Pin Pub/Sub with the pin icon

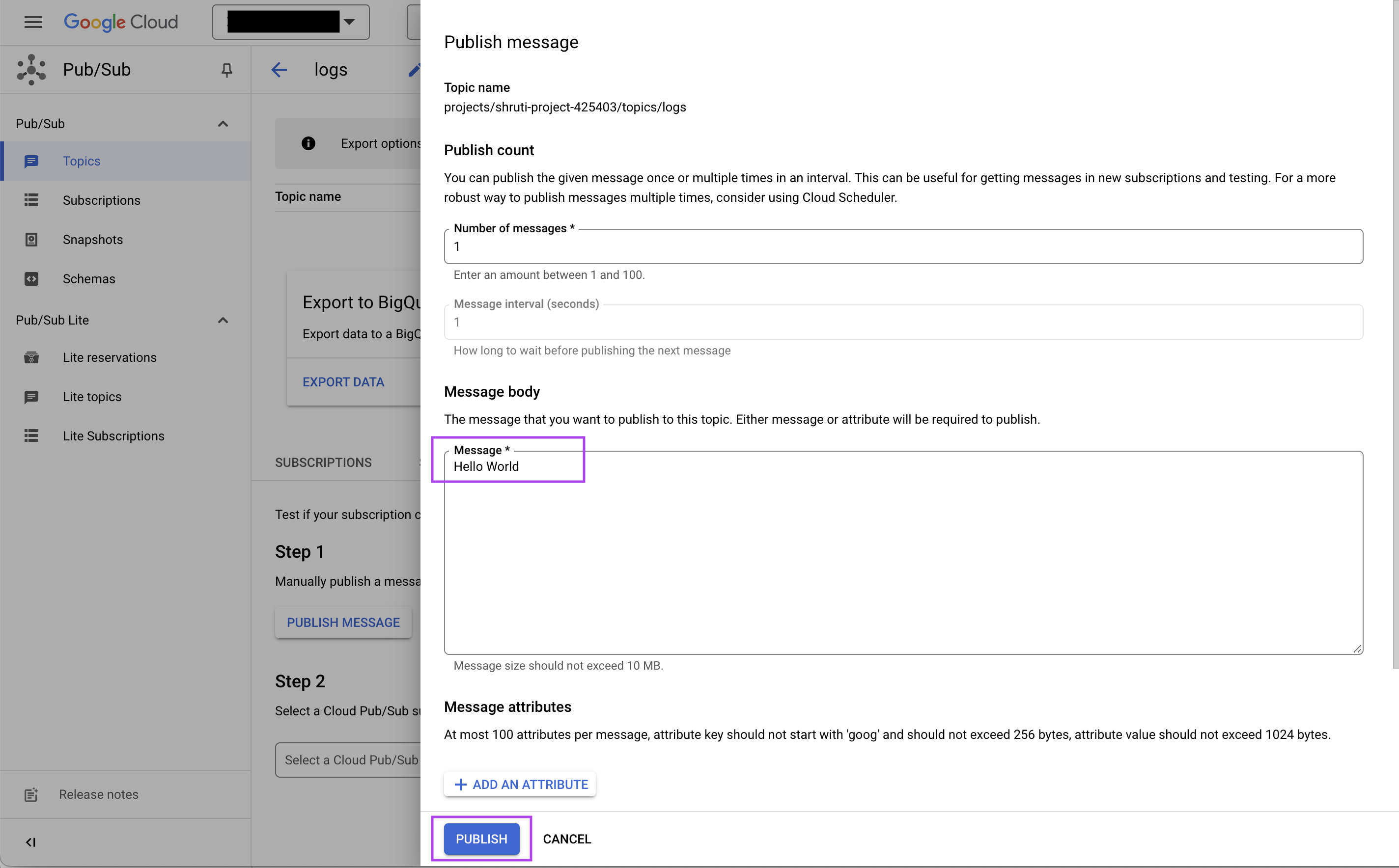pyautogui.click(x=226, y=69)
